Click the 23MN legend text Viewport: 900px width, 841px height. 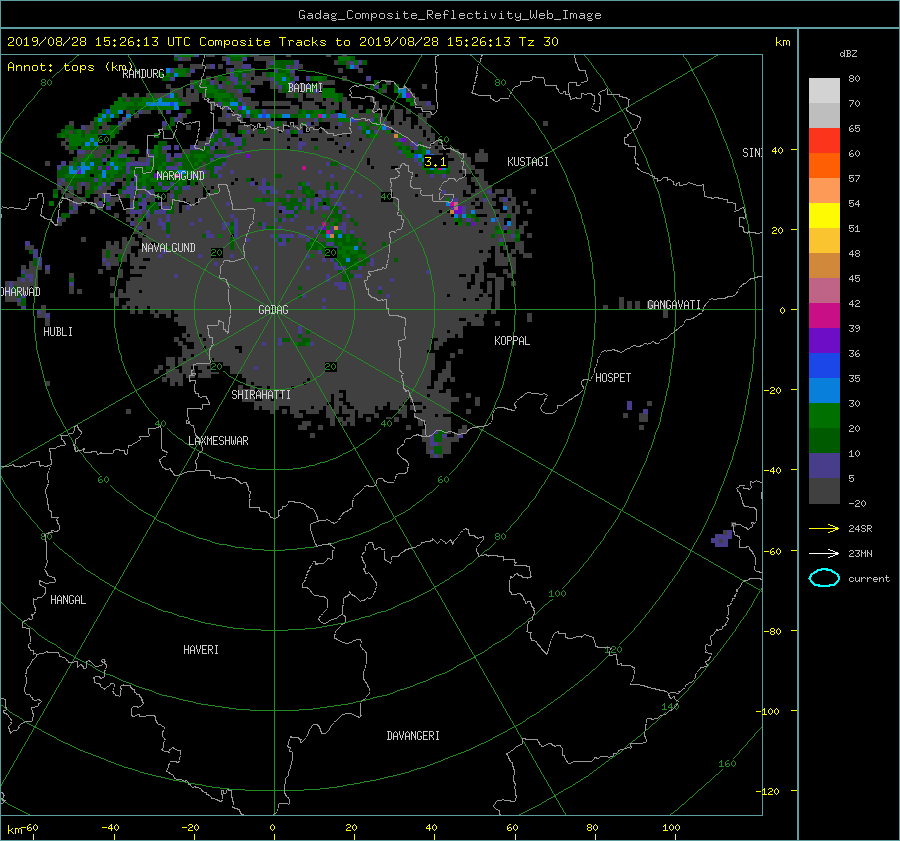860,553
